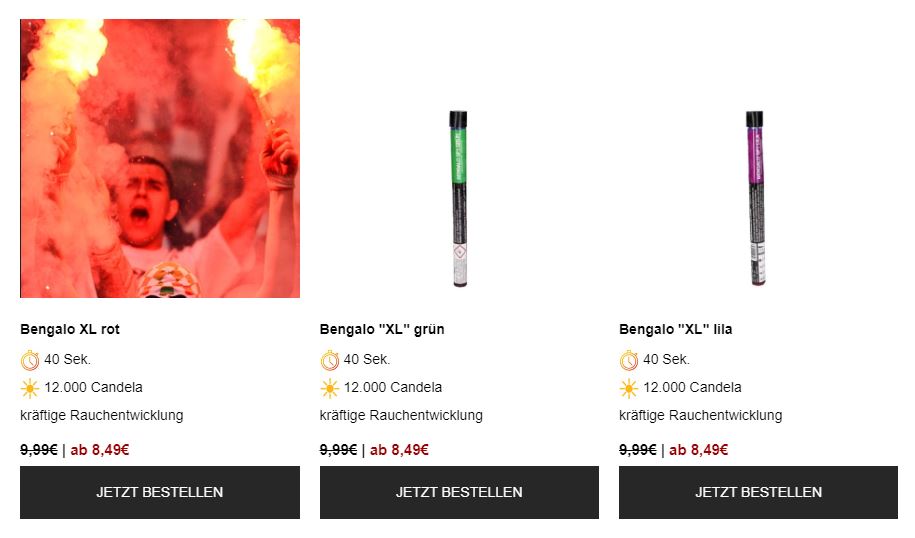The width and height of the screenshot is (915, 538).
Task: Click kräftige Rauchentwicklung text under Bengalo lila
Action: point(701,415)
